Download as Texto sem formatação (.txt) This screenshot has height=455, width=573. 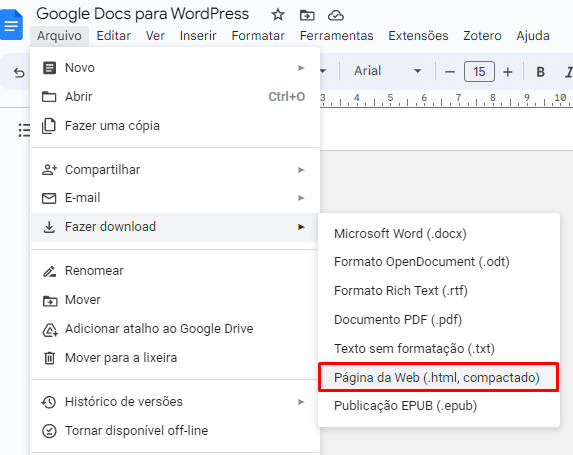tap(439, 349)
